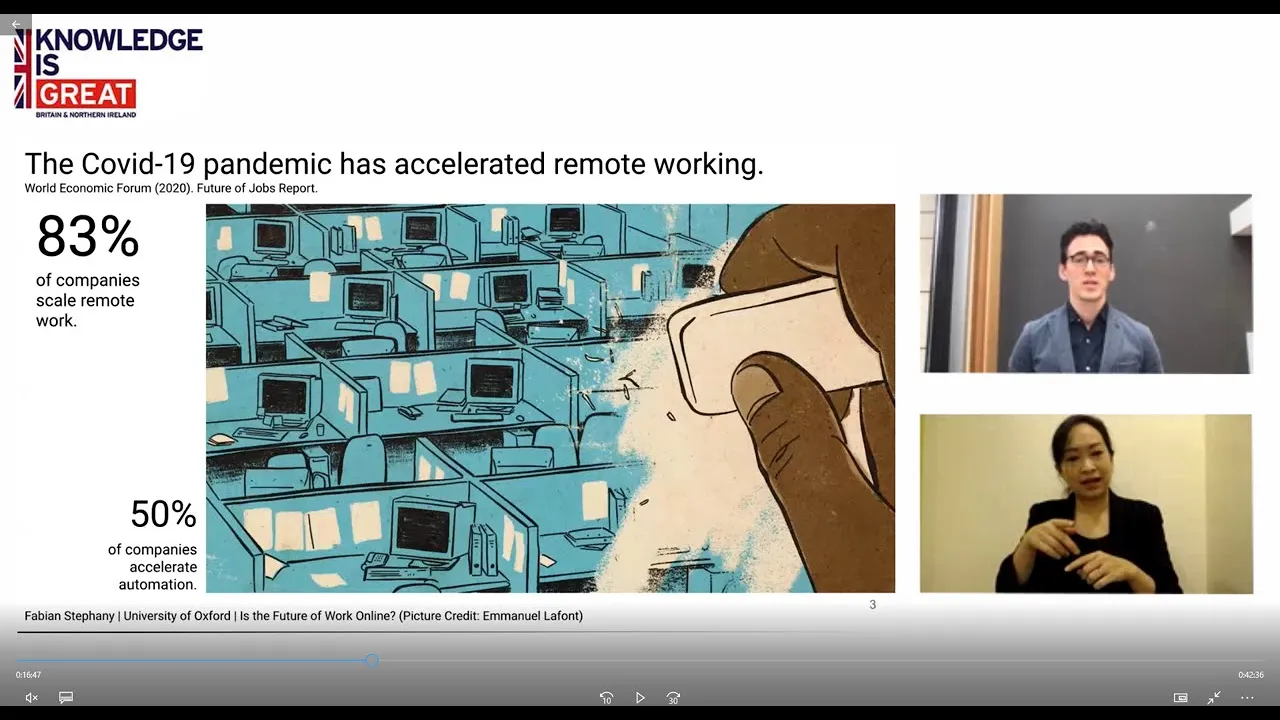Viewport: 1280px width, 720px height.
Task: Click the Knowledge is Great logo
Action: tap(108, 72)
